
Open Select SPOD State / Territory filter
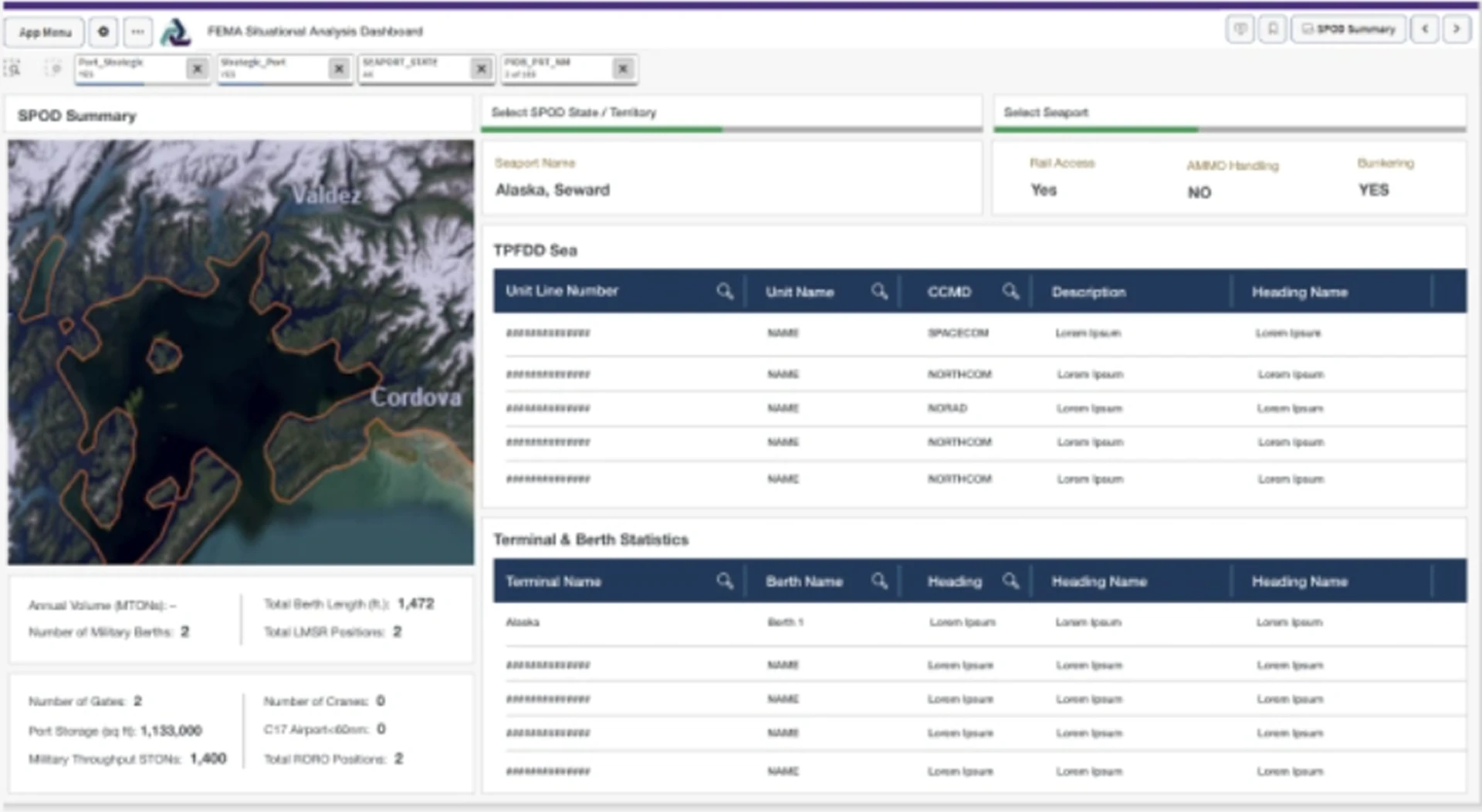pos(732,113)
